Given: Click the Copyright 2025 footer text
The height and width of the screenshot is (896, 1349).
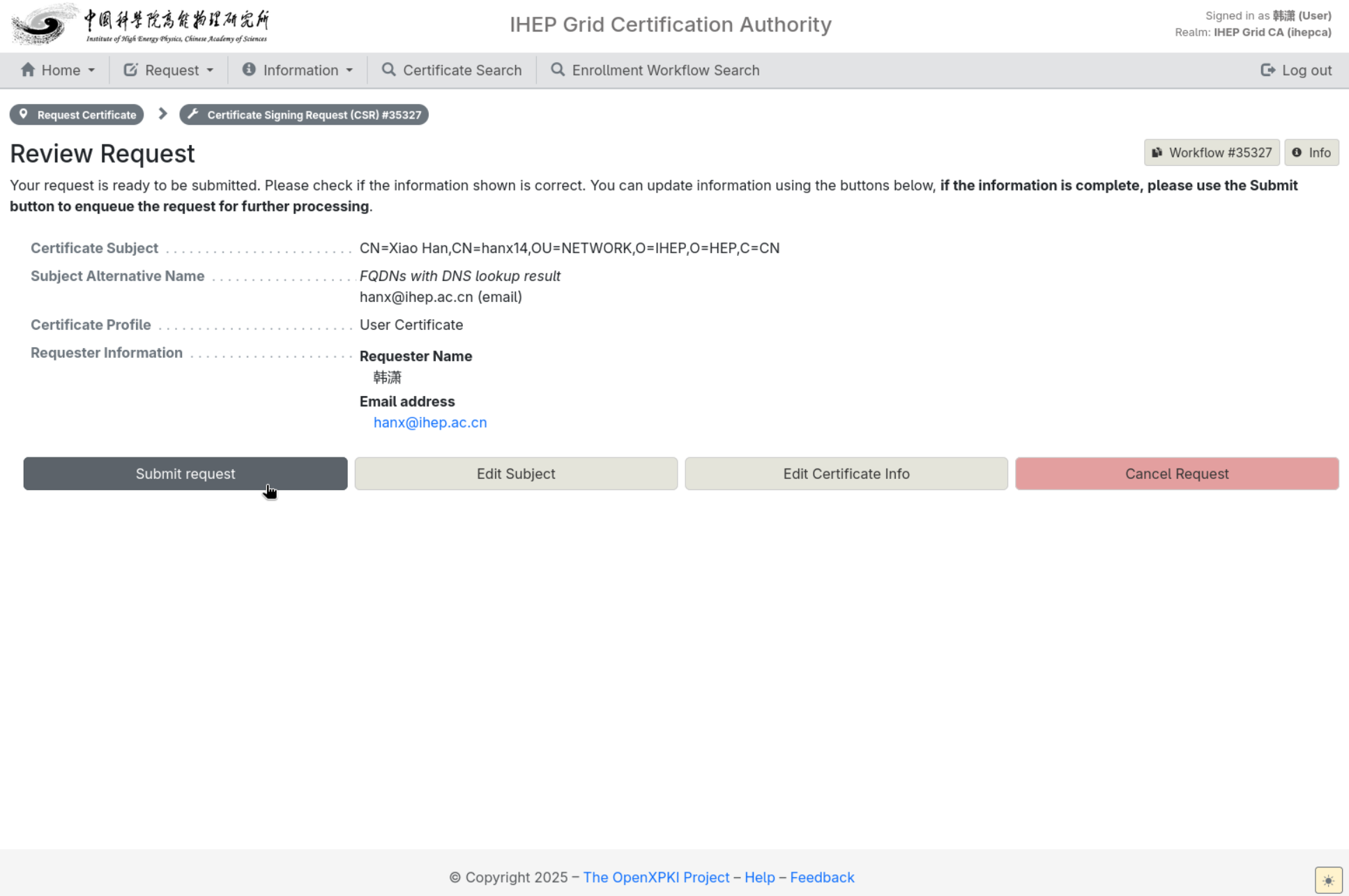Looking at the screenshot, I should coord(508,877).
